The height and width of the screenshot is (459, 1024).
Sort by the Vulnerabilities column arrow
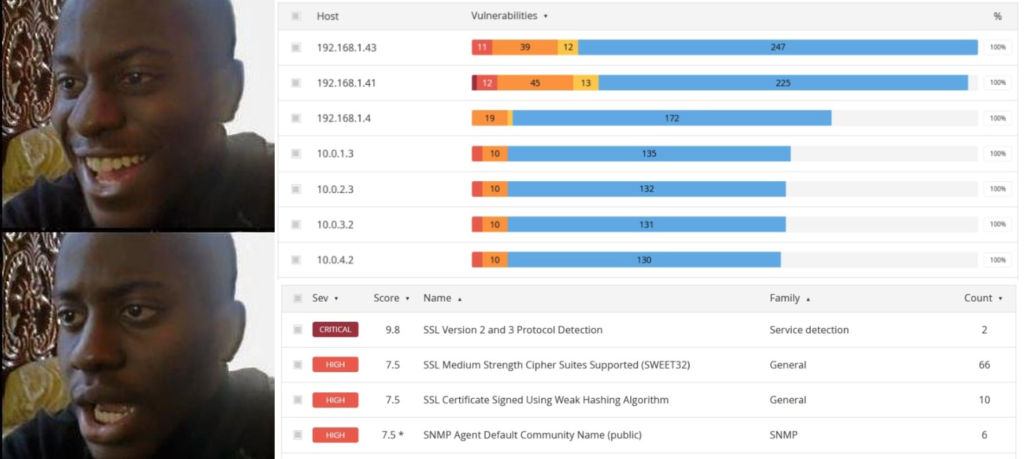[545, 16]
